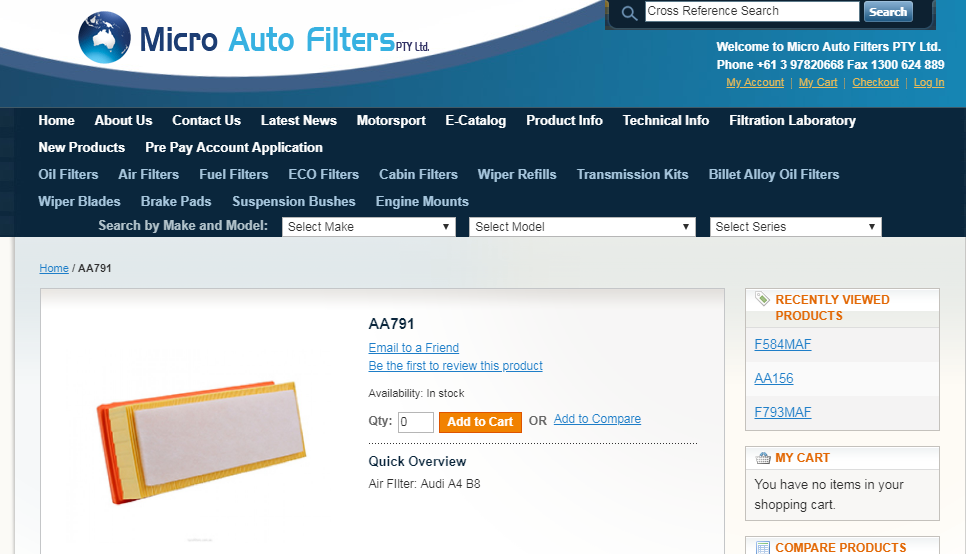Open Technical Info
Image resolution: width=966 pixels, height=554 pixels.
click(665, 121)
